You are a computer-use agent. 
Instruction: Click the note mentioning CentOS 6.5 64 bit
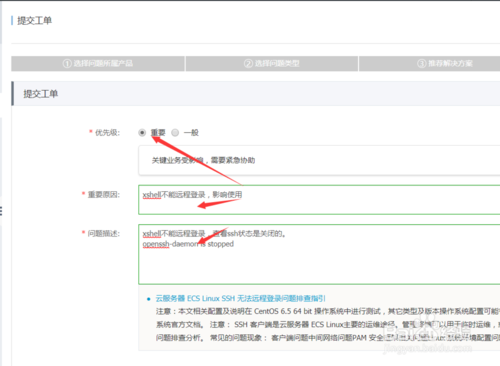click(328, 311)
